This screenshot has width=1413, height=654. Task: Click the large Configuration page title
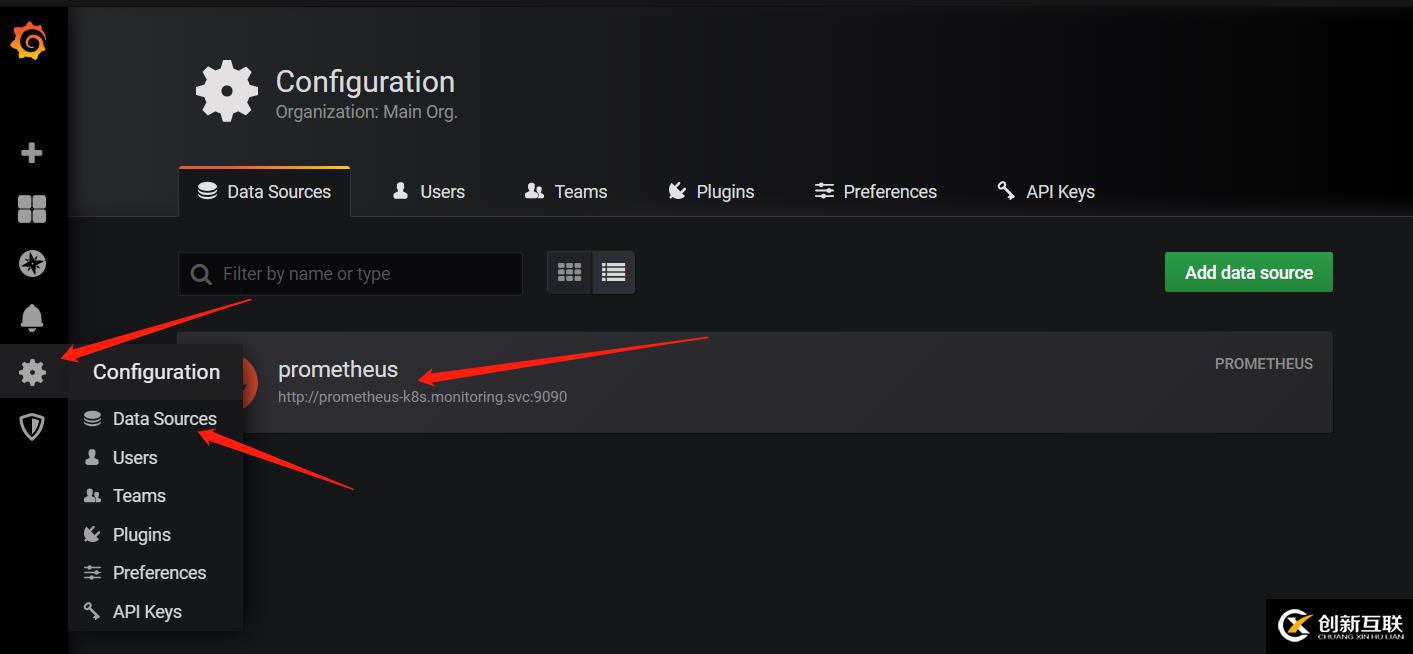click(365, 82)
